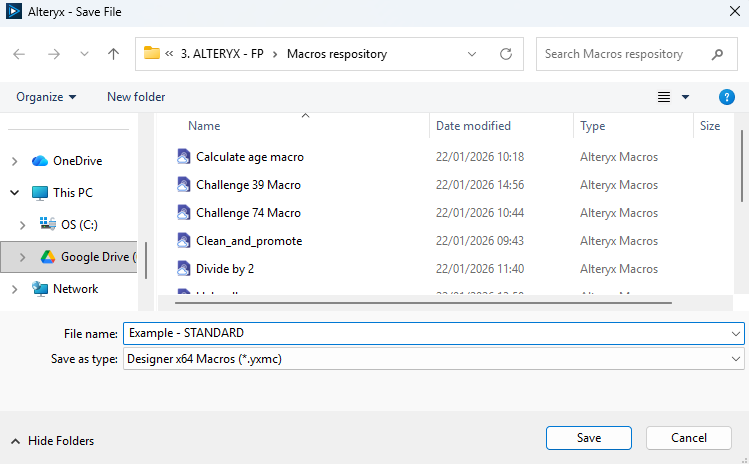749x464 pixels.
Task: Click date '22/01/2026 10:44' cell
Action: (x=480, y=213)
